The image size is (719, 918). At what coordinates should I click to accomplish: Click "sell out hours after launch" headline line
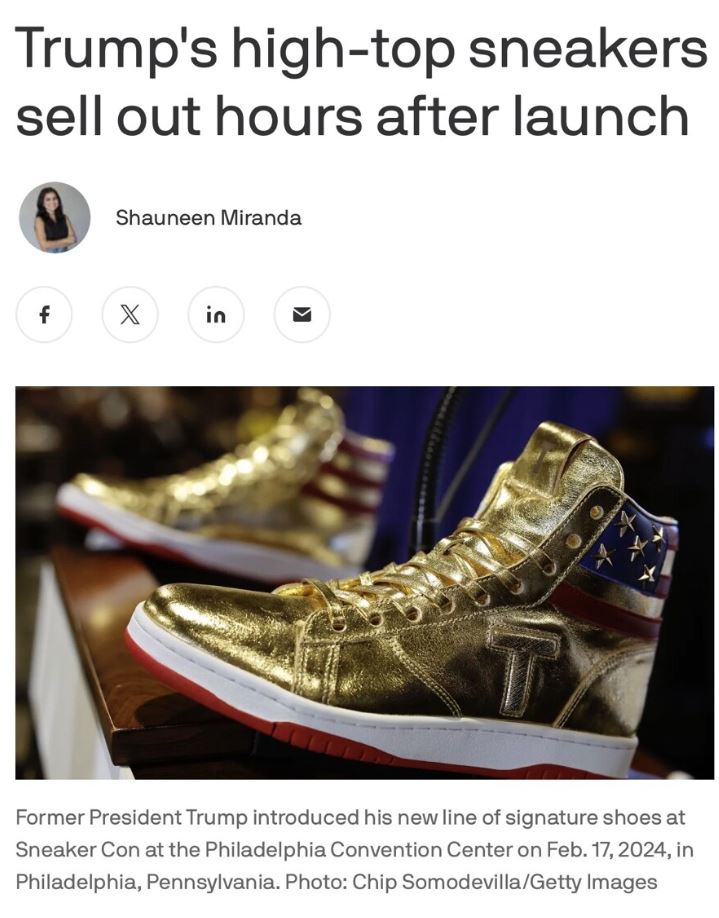(x=352, y=115)
